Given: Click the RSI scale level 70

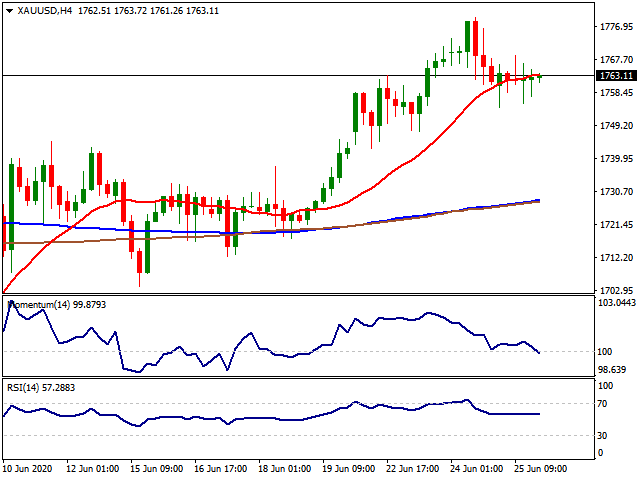Looking at the screenshot, I should pos(602,404).
